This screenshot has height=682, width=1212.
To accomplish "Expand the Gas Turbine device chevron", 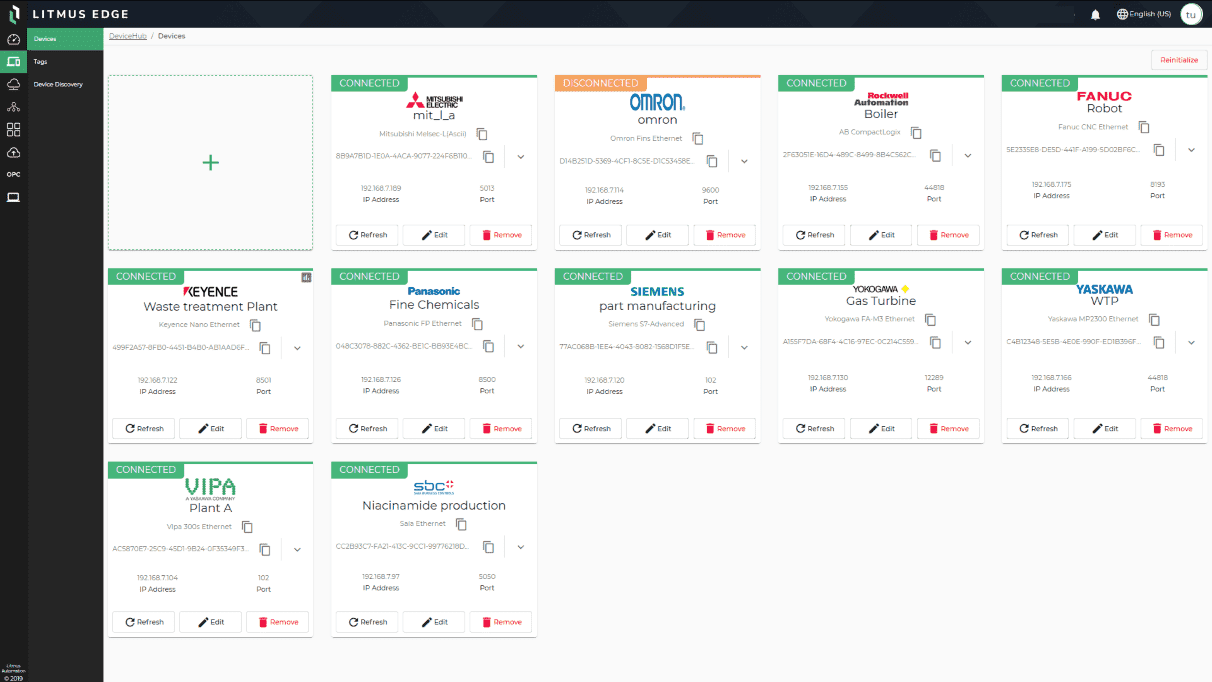I will [968, 342].
